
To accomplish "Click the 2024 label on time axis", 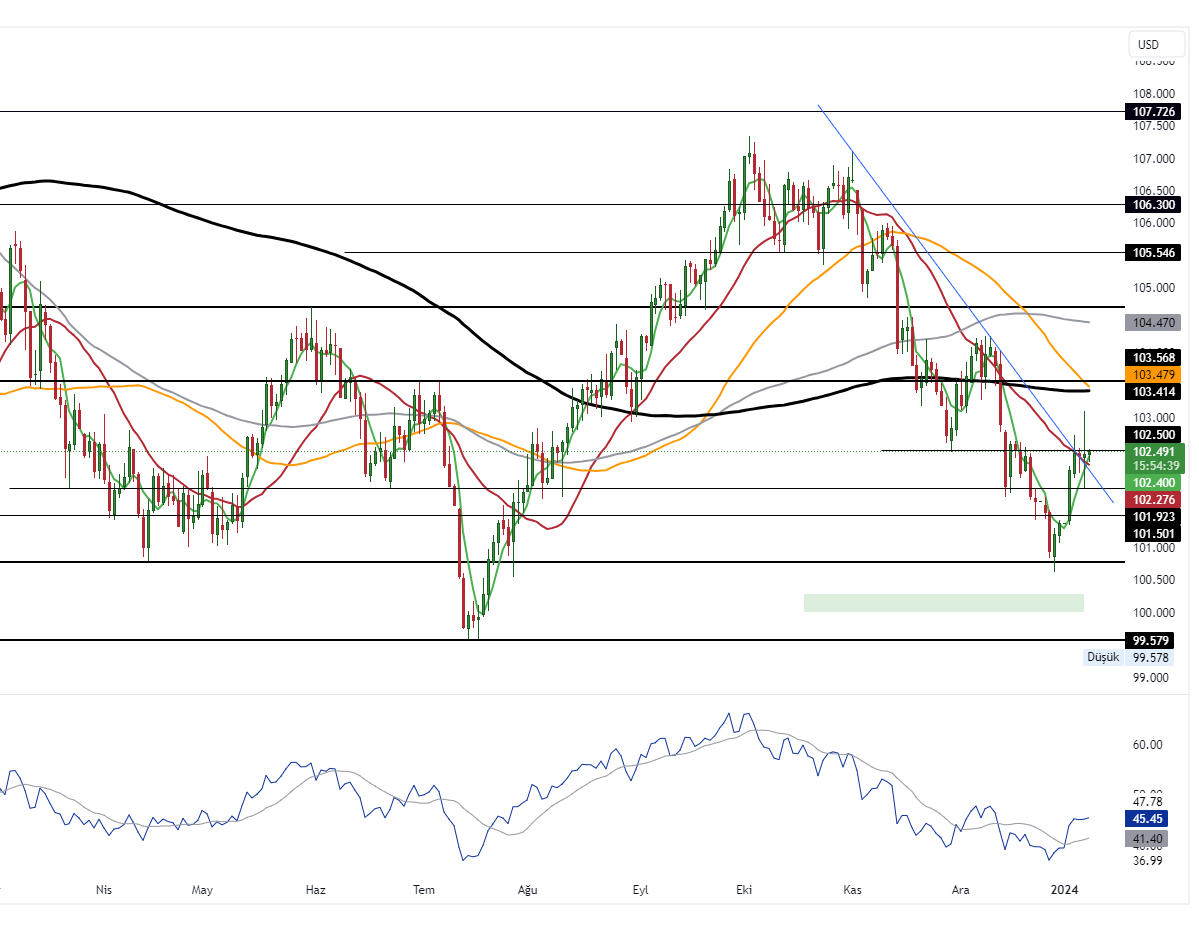I will click(x=1064, y=889).
